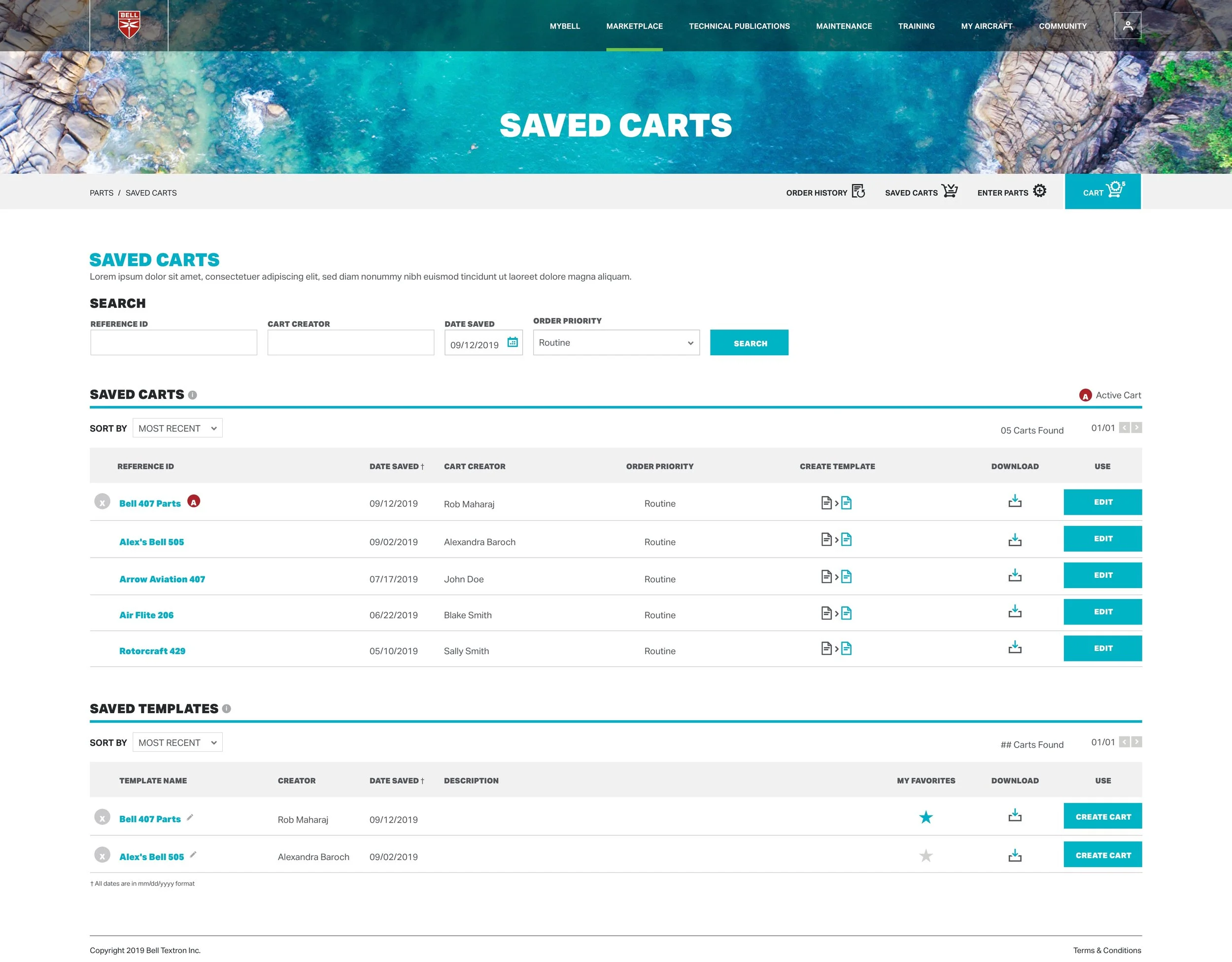Click the info icon beside Saved Templates heading
The image size is (1232, 962).
coord(226,709)
